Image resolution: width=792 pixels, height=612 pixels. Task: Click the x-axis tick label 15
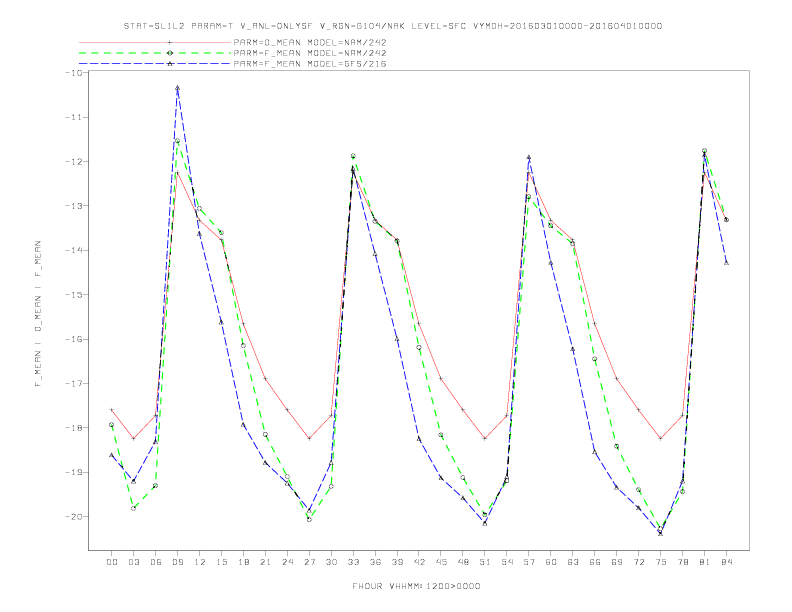221,562
